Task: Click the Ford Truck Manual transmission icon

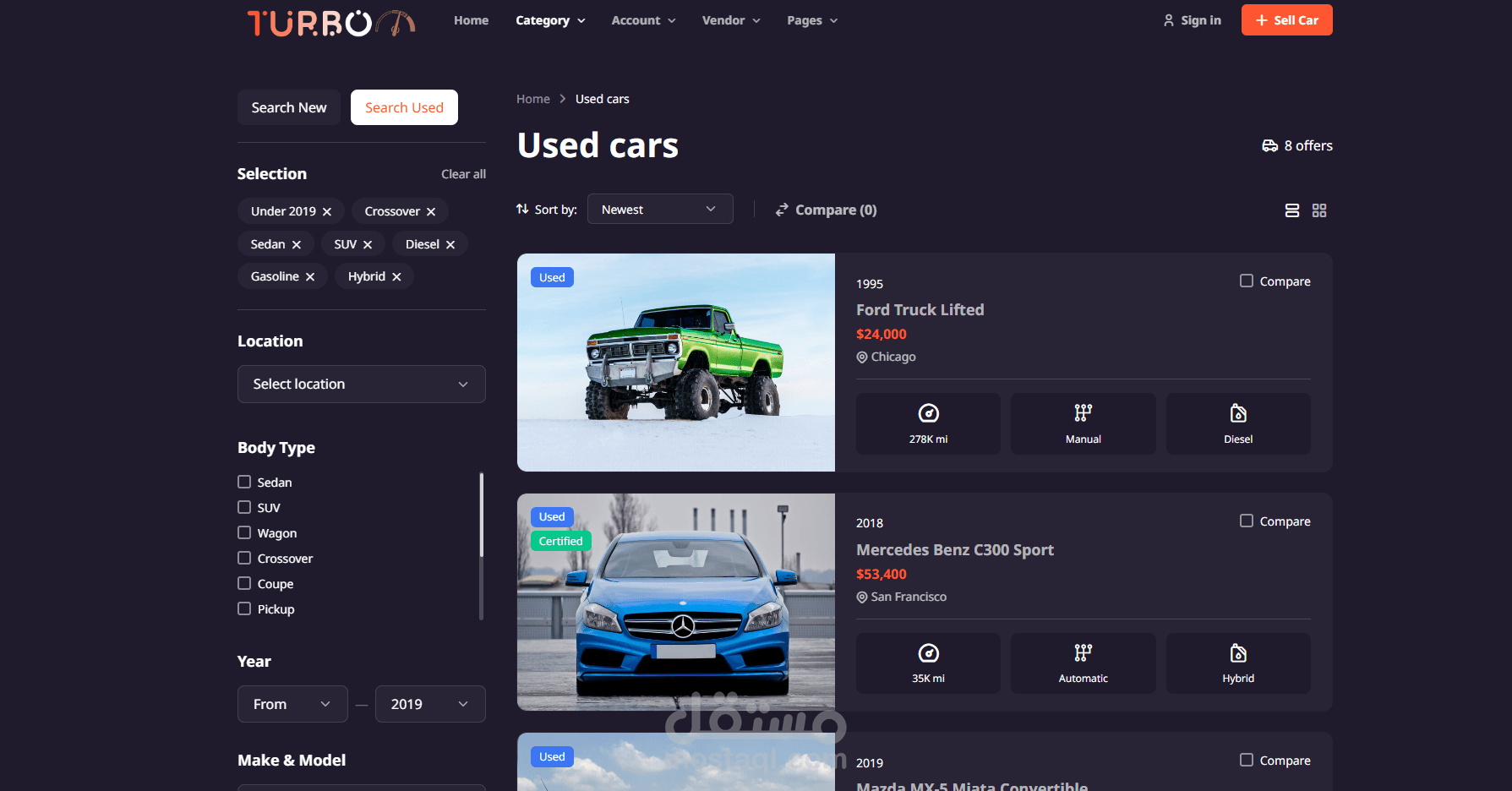Action: pos(1084,413)
